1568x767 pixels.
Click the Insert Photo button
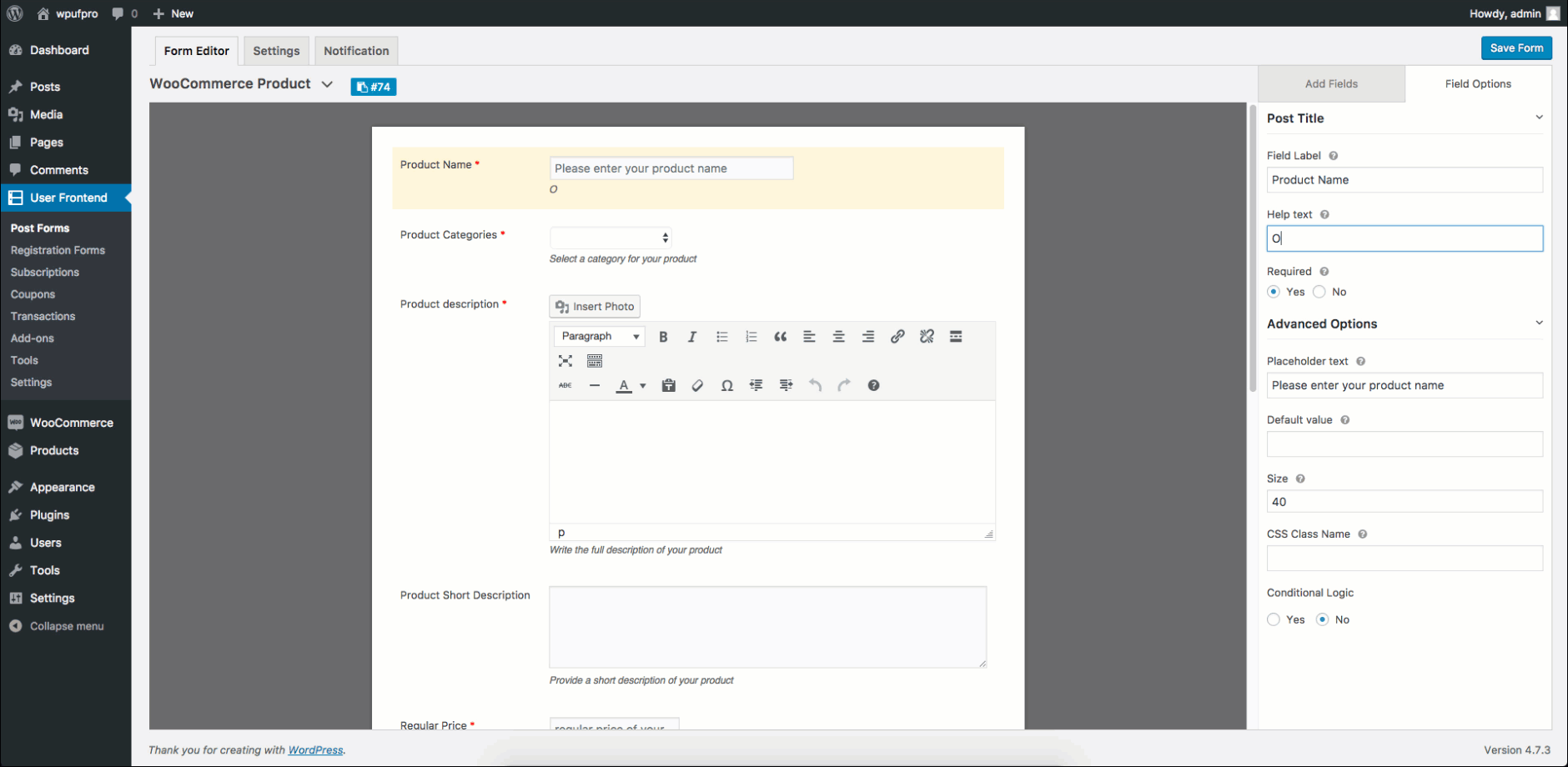click(595, 307)
